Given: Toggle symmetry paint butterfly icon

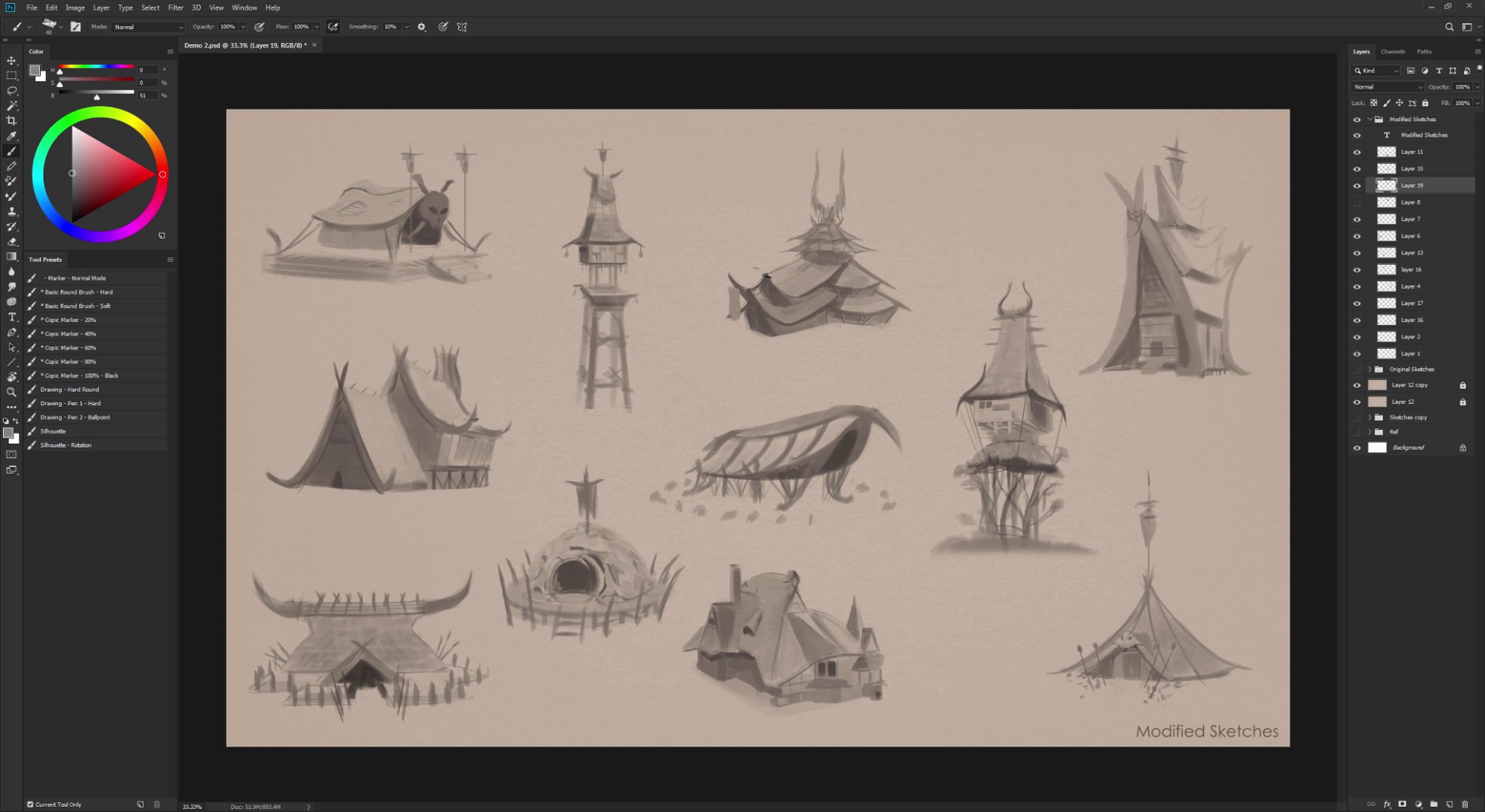Looking at the screenshot, I should coord(462,27).
